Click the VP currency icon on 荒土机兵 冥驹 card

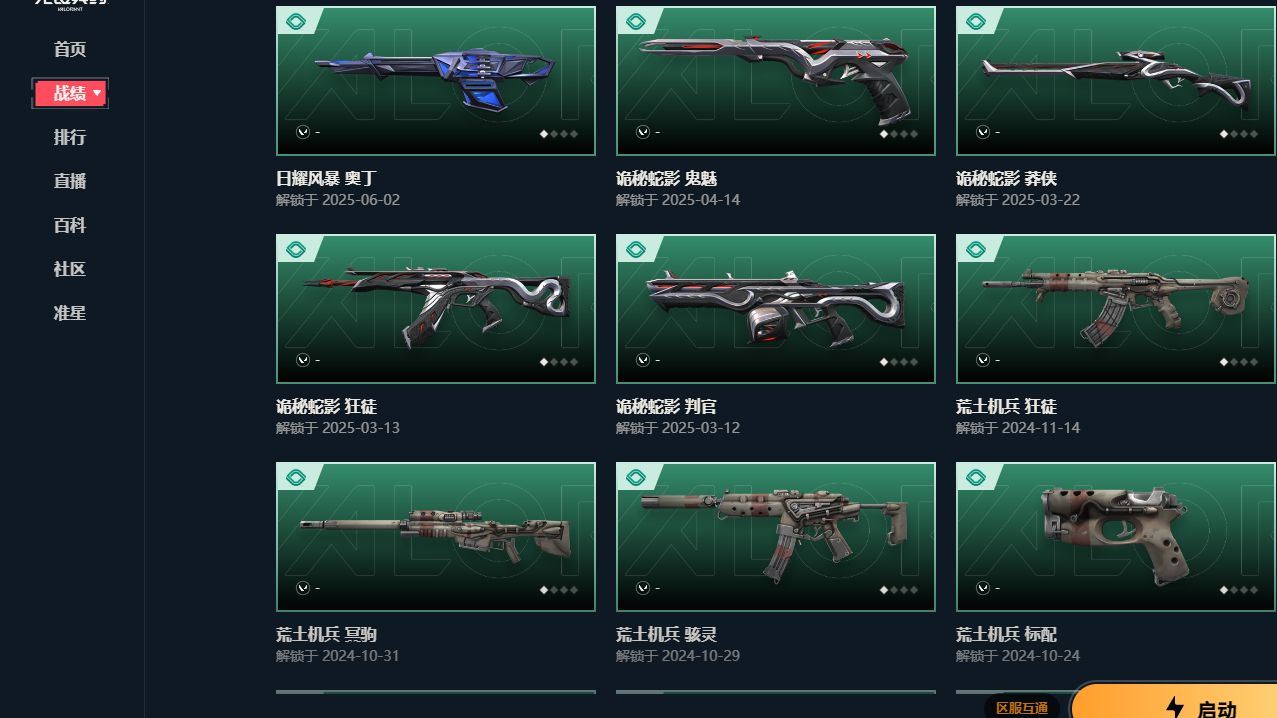(303, 588)
